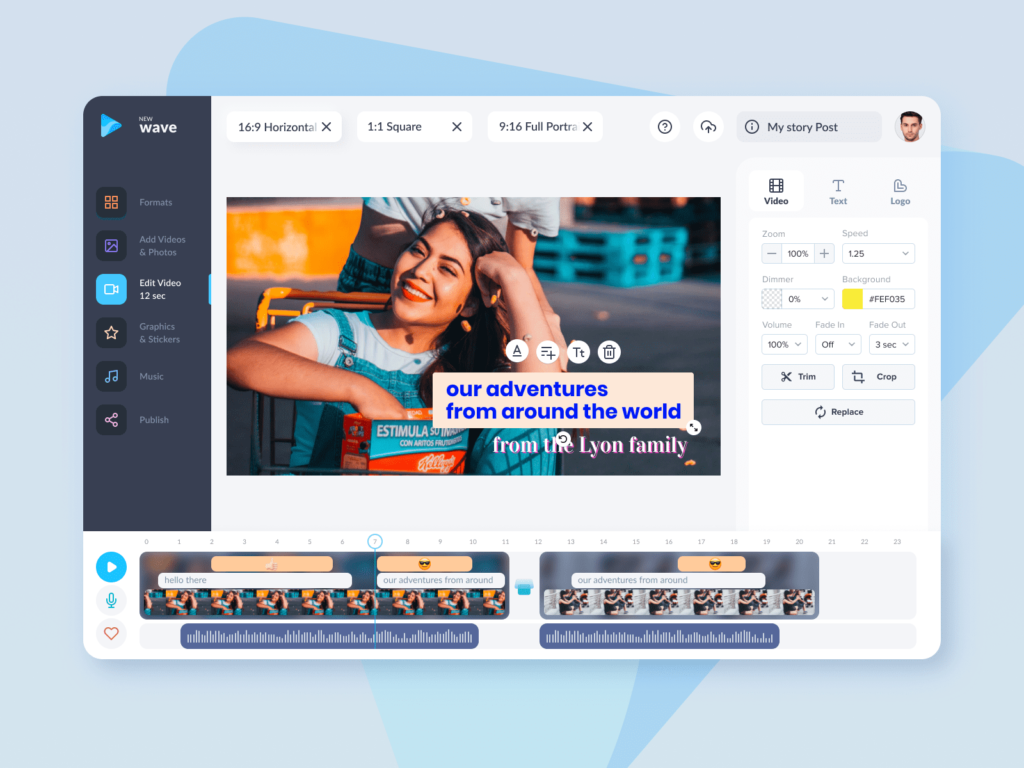Select thumbs-up sticker clip in first video

[x=272, y=564]
